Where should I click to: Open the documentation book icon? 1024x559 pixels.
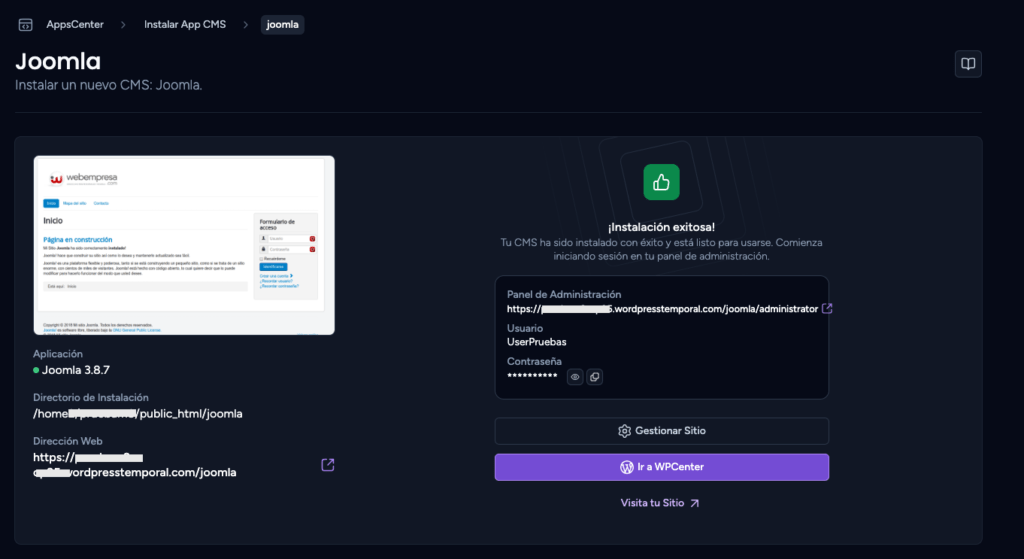coord(968,64)
